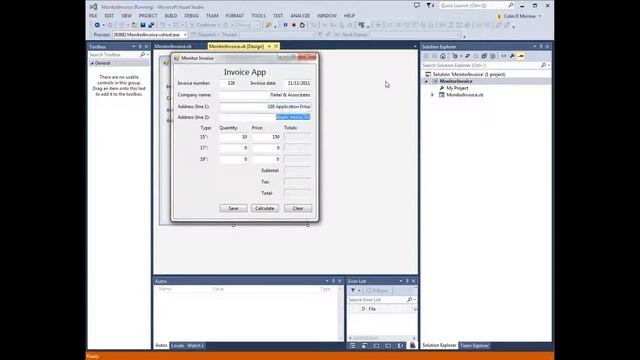Screen dimensions: 640x360
Task: Click the 15" Price input field
Action: click(x=266, y=137)
